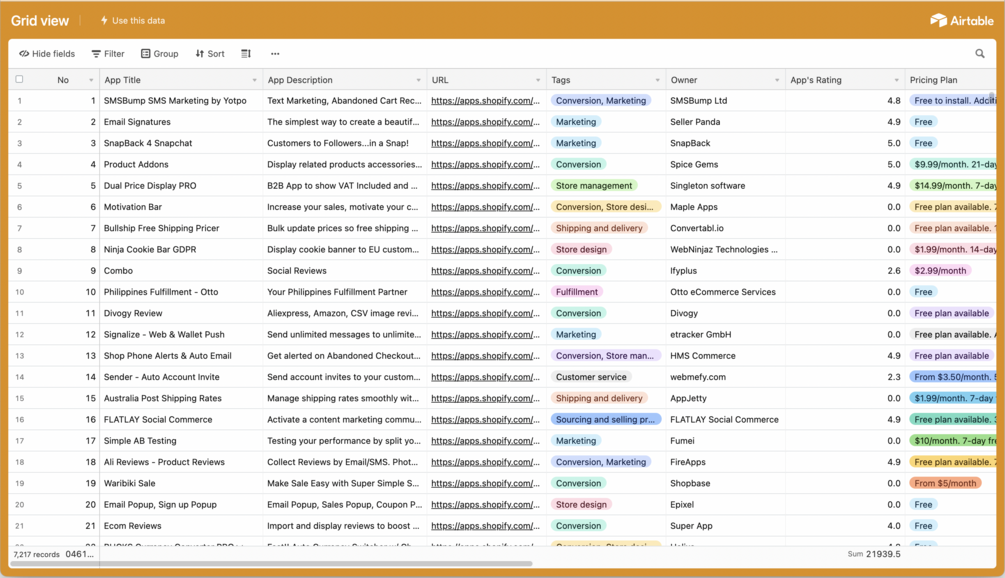Select the Ali Reviews - Product Reviews cell
Screen dimensions: 1005x578
coord(181,462)
